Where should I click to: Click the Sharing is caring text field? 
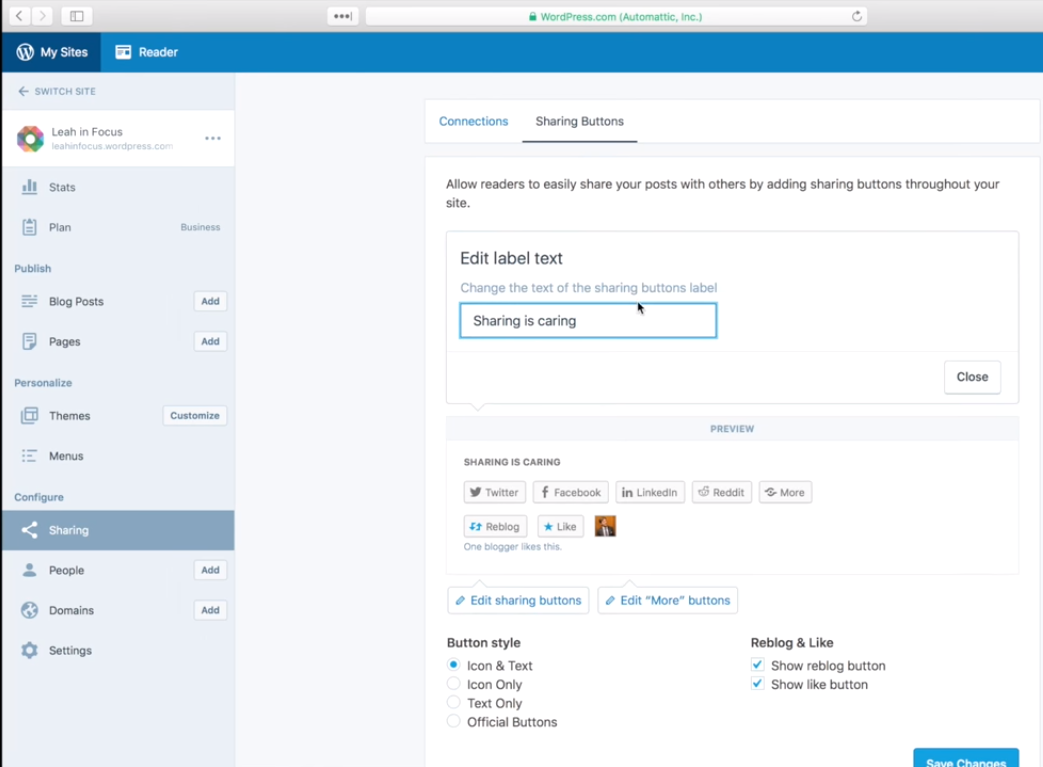point(588,321)
